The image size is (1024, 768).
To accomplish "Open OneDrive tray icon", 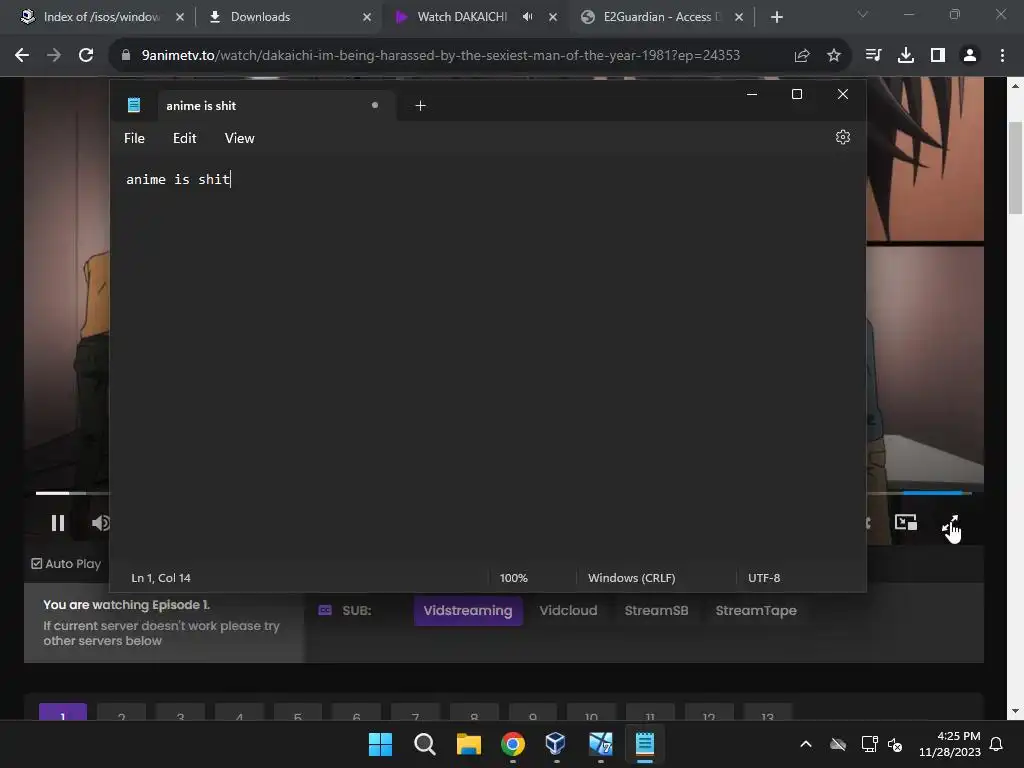I will [x=838, y=744].
